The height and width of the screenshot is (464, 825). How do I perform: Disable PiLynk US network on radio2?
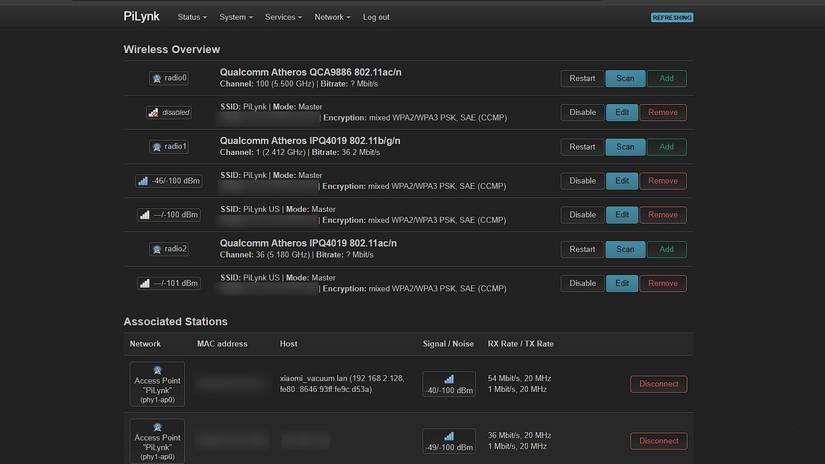click(x=582, y=283)
